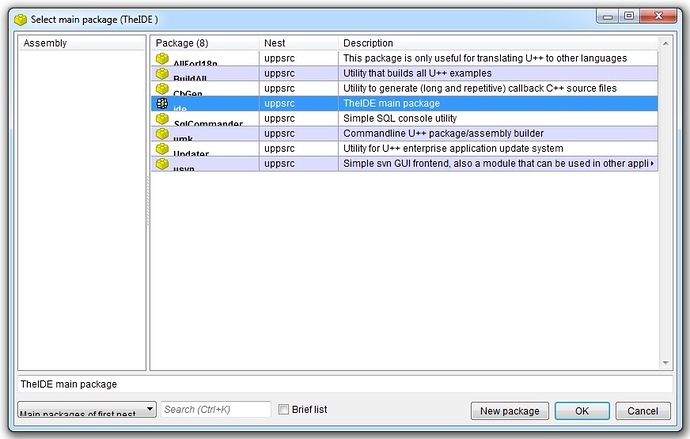
Task: Minimize the Select main package window
Action: coord(608,16)
